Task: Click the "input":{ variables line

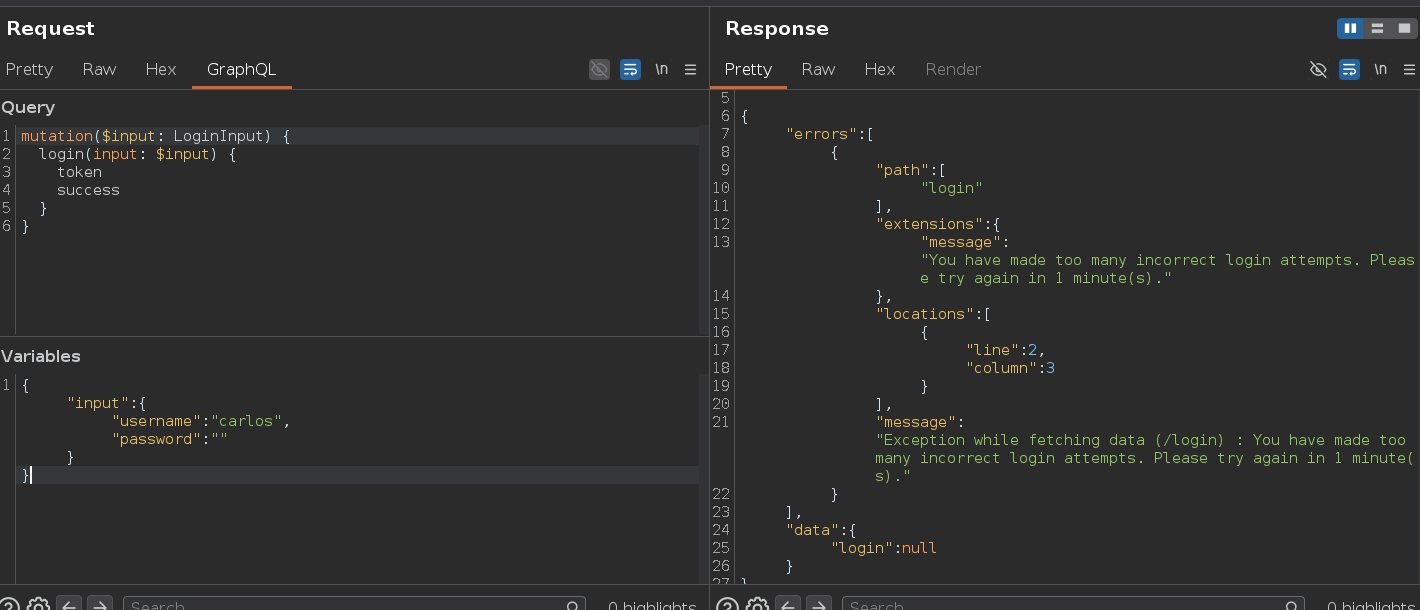Action: pyautogui.click(x=107, y=403)
